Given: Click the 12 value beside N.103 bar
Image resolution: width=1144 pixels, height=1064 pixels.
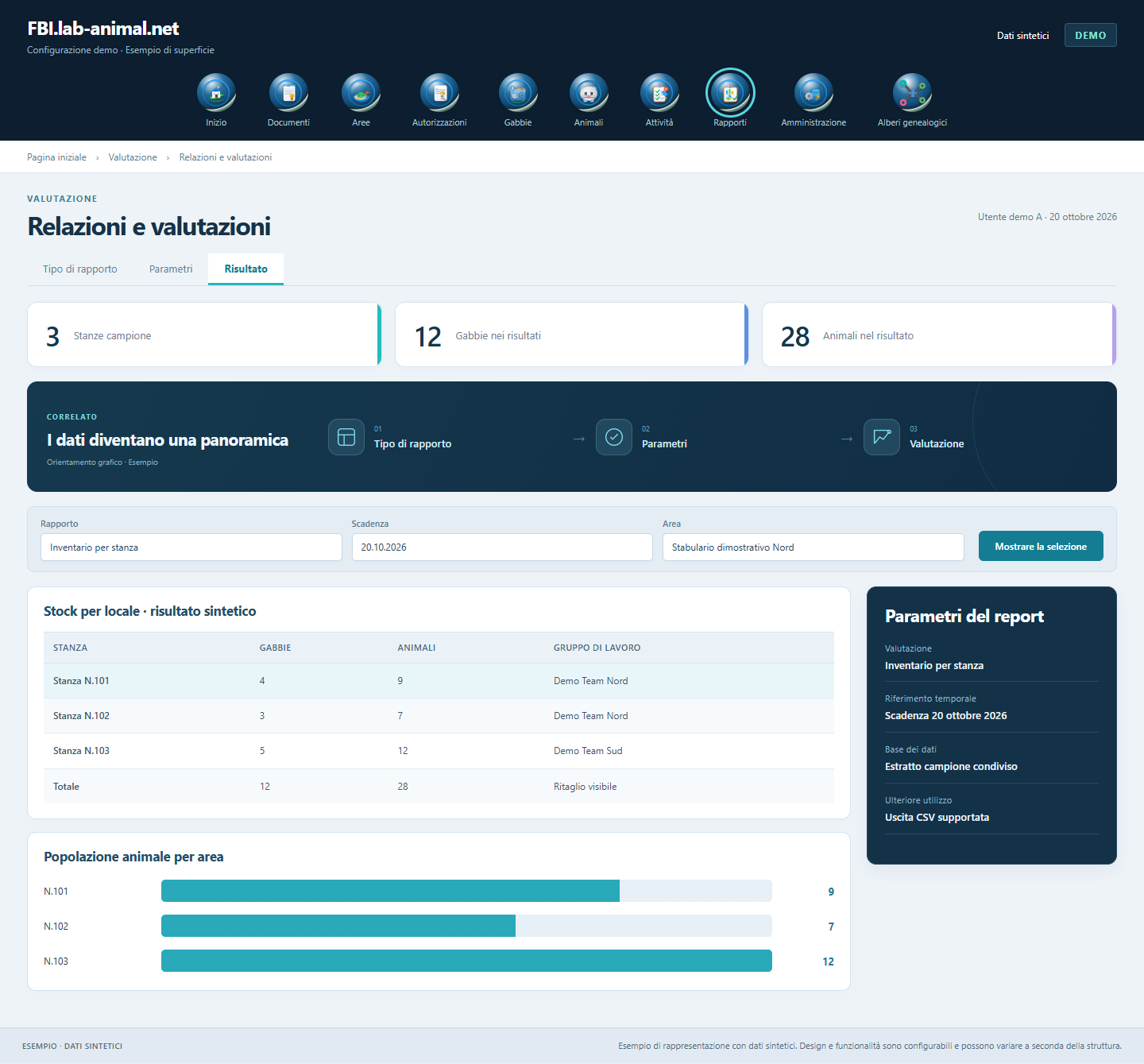Looking at the screenshot, I should (x=828, y=961).
